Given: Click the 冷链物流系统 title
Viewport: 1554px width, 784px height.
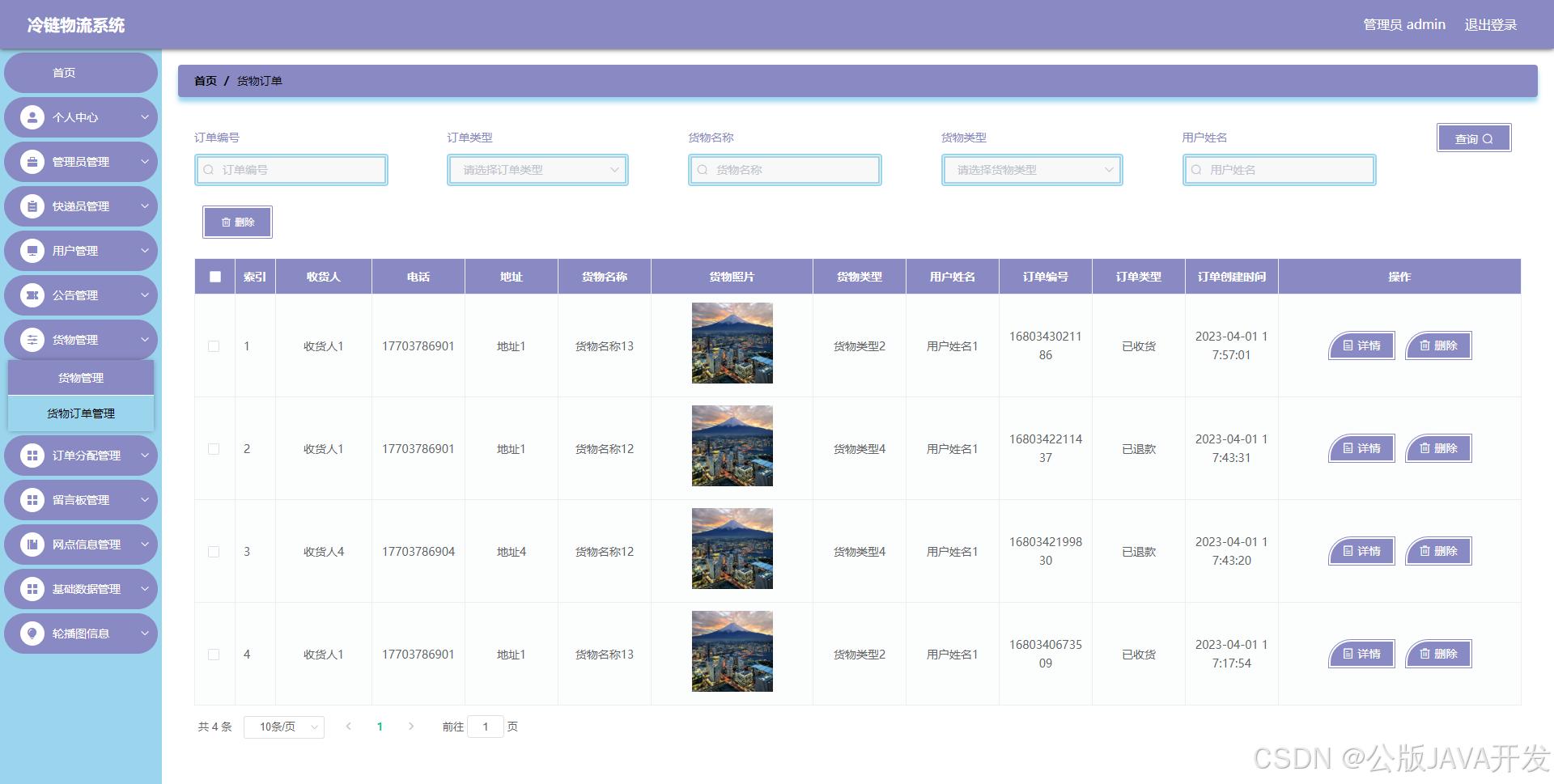Looking at the screenshot, I should (76, 25).
